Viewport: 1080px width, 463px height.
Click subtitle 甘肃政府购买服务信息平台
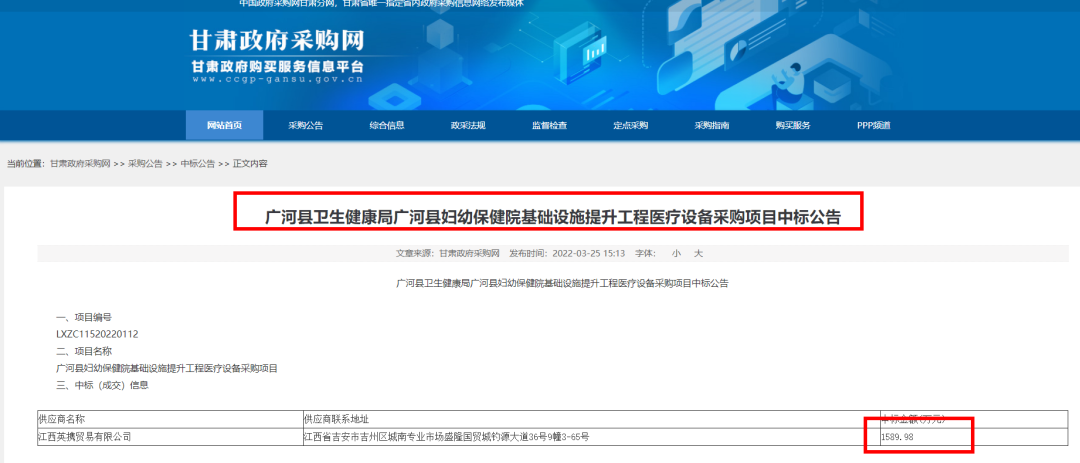278,67
